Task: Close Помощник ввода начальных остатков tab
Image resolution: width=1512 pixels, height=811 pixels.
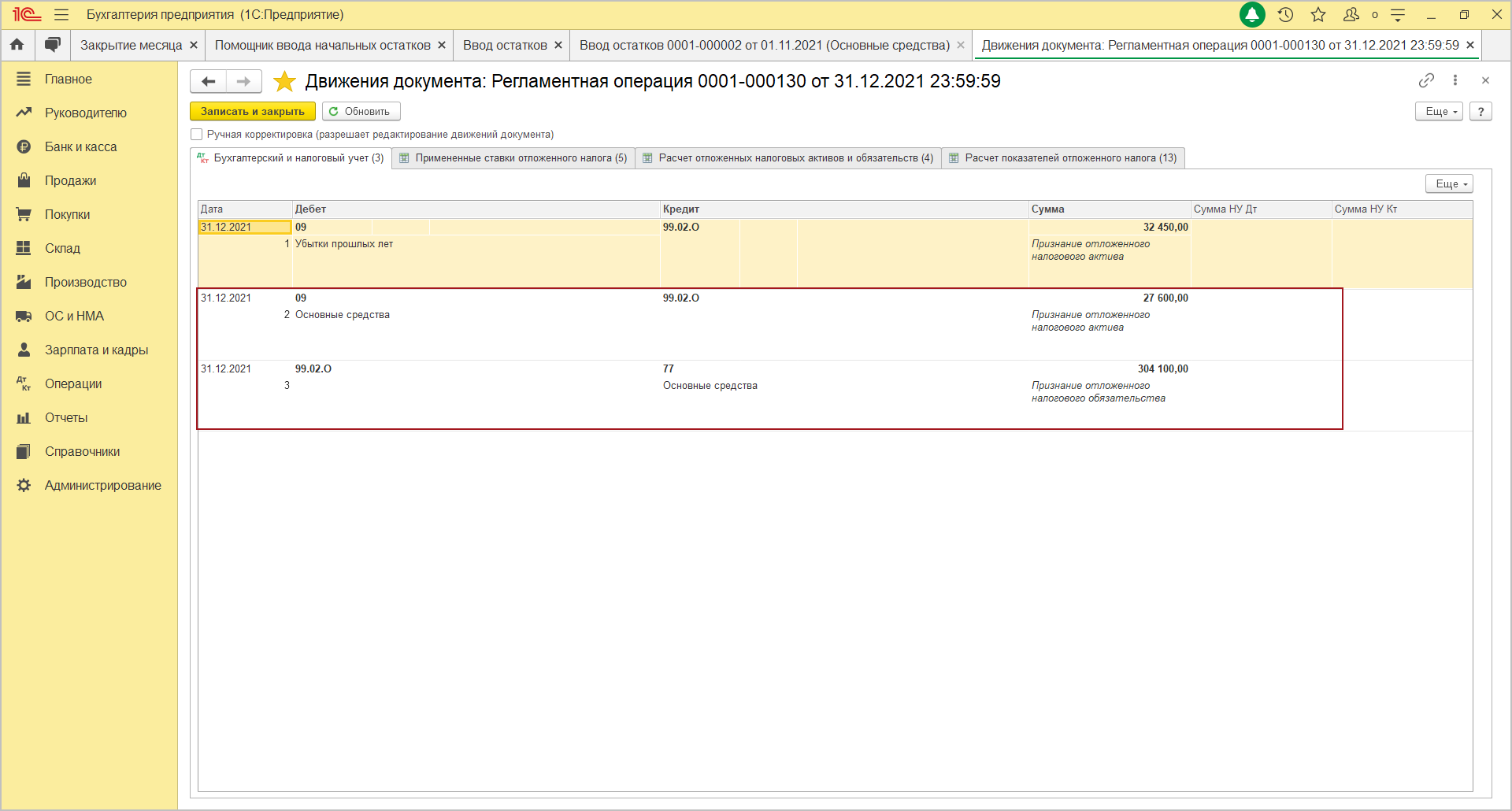Action: pos(442,46)
